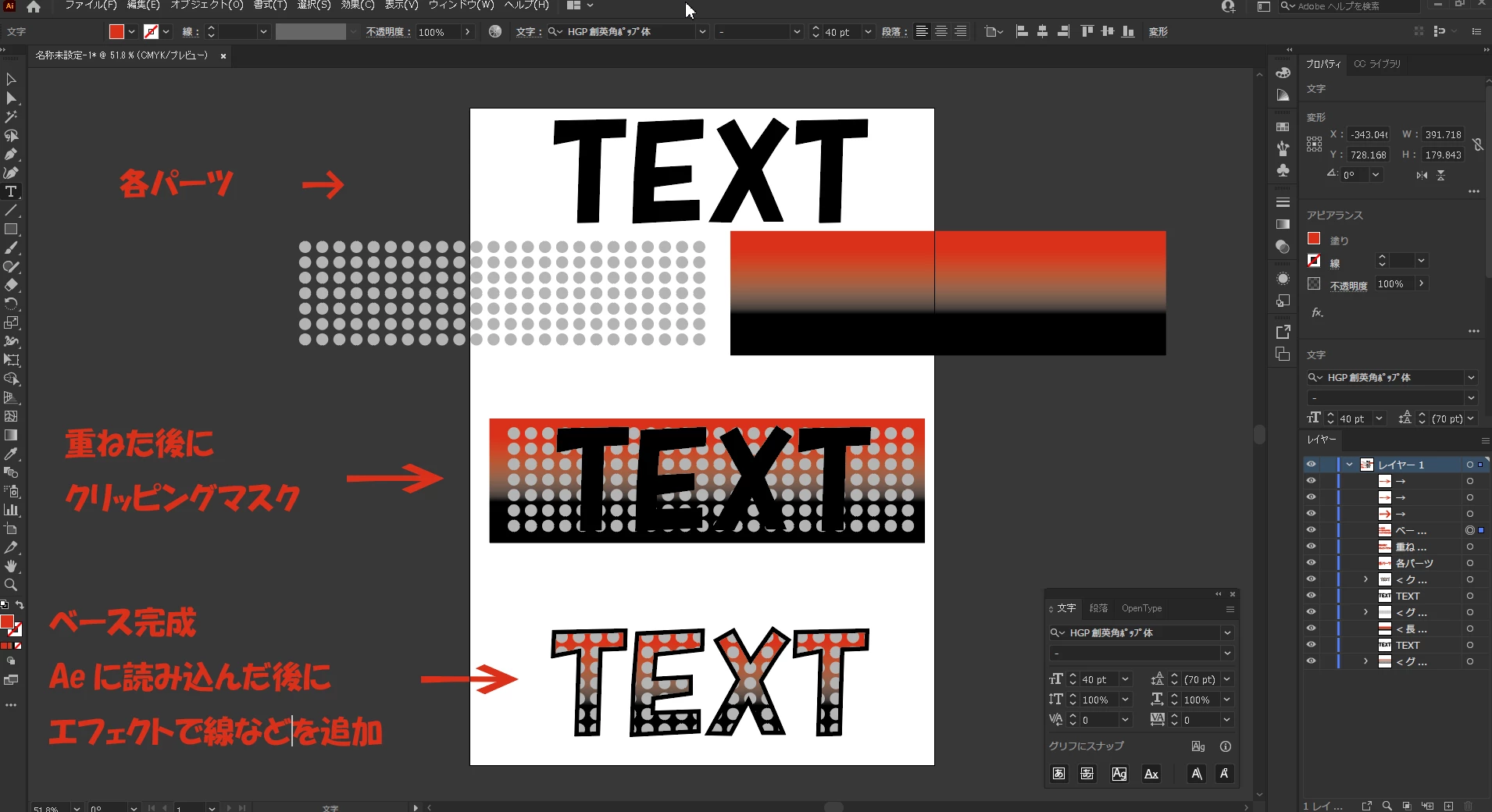Toggle visibility of the ベー… layer item
1492x812 pixels.
click(1312, 530)
